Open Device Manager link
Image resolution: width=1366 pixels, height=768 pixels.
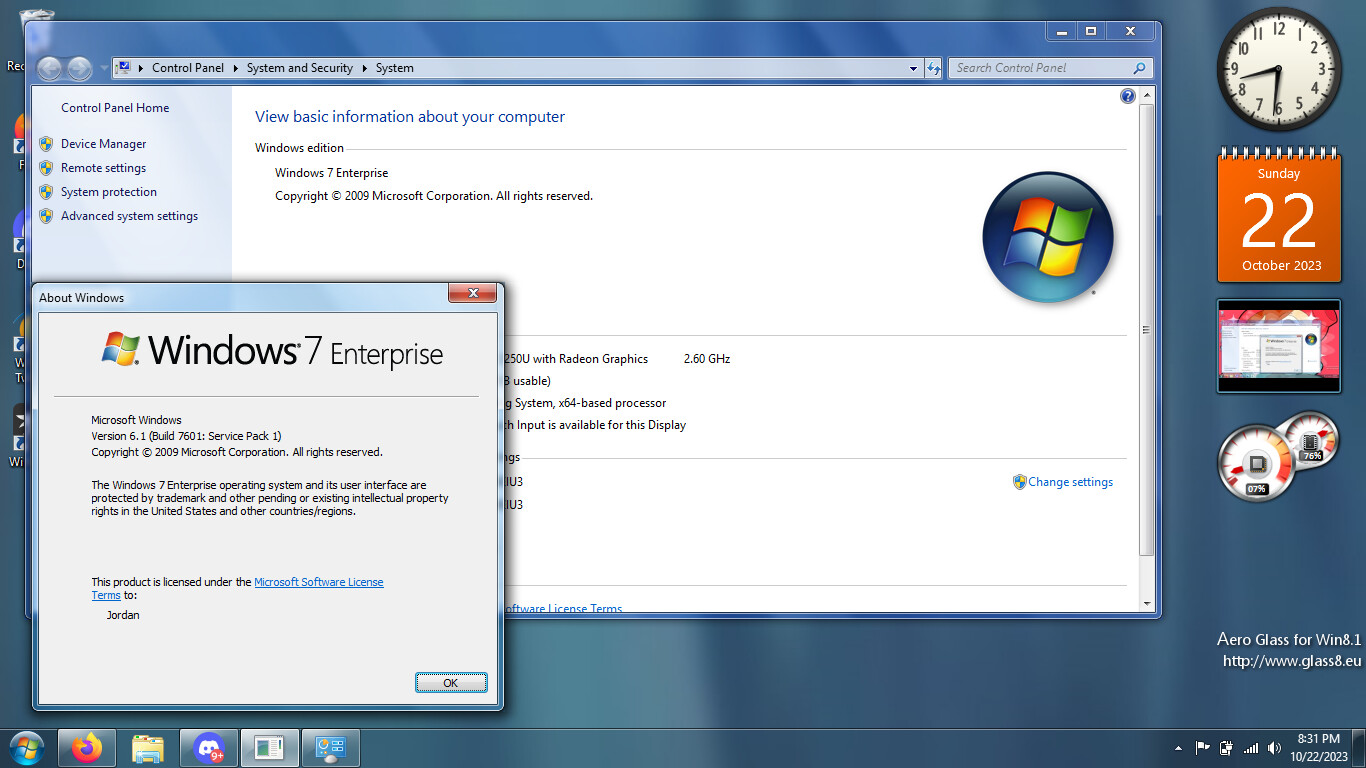pyautogui.click(x=103, y=144)
